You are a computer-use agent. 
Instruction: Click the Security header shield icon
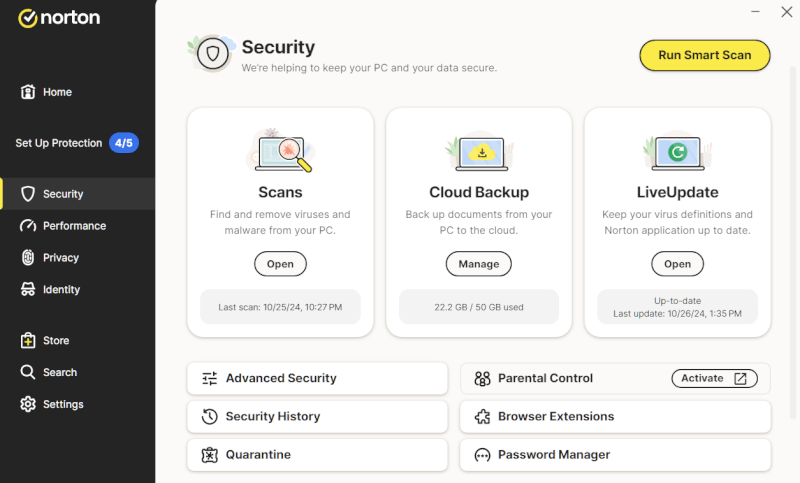point(213,54)
